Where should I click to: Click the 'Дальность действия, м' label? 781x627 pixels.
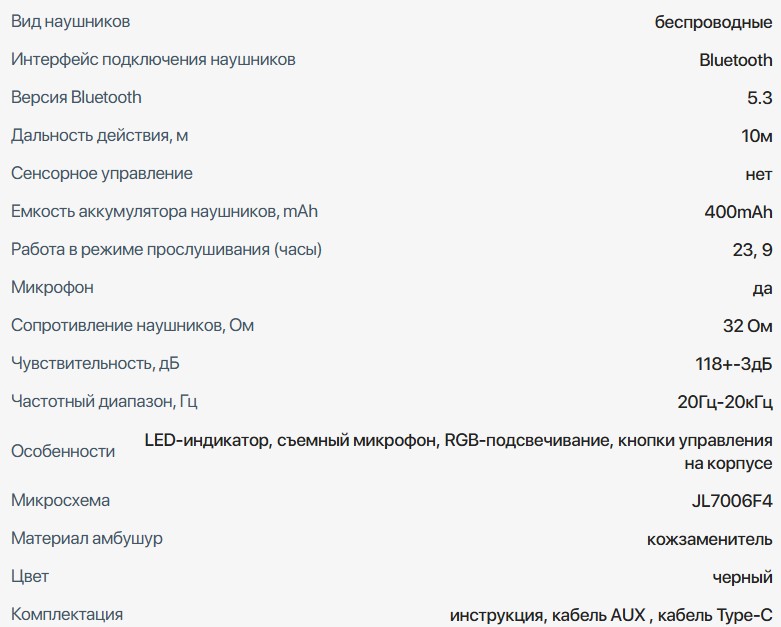point(100,135)
